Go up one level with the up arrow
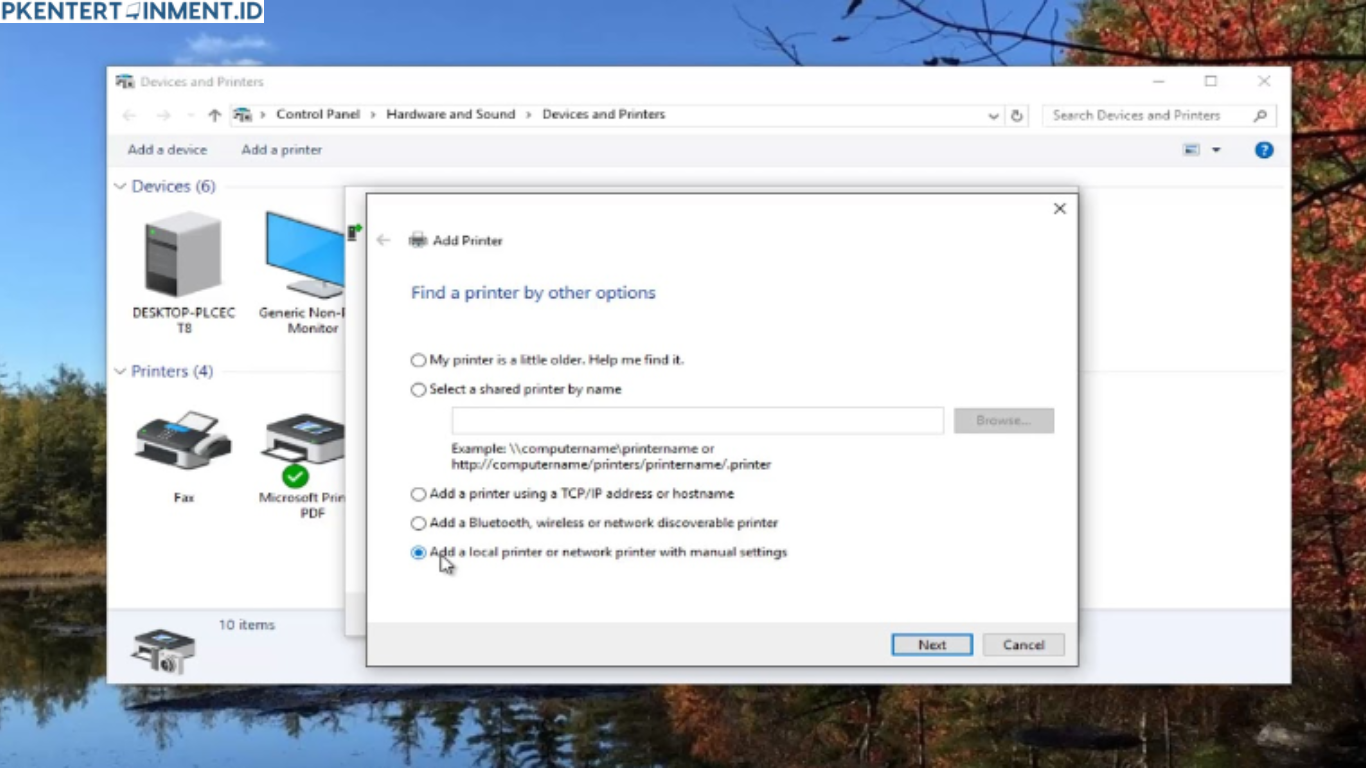Viewport: 1366px width, 768px height. pyautogui.click(x=214, y=115)
